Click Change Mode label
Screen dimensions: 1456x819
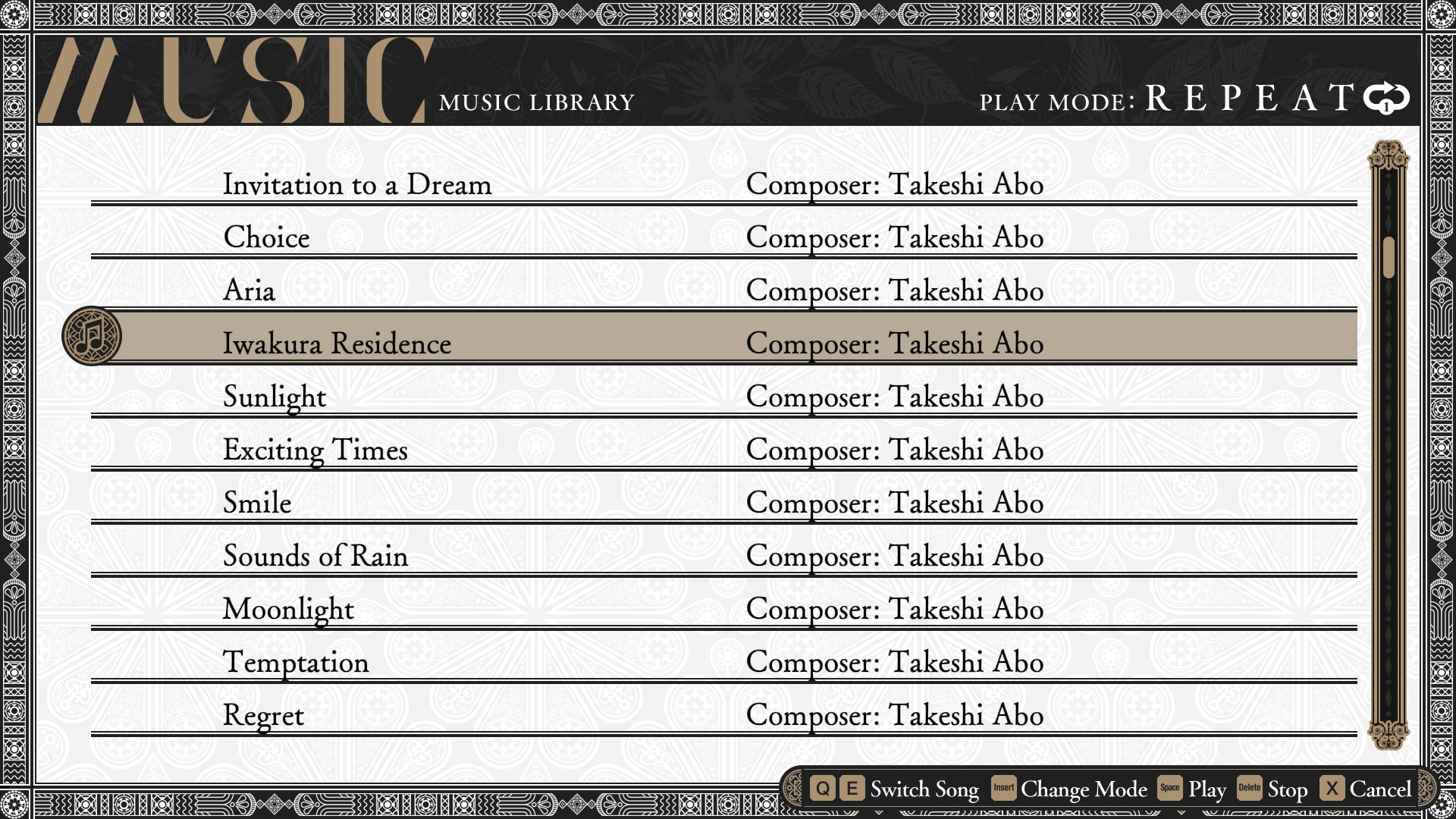1084,789
